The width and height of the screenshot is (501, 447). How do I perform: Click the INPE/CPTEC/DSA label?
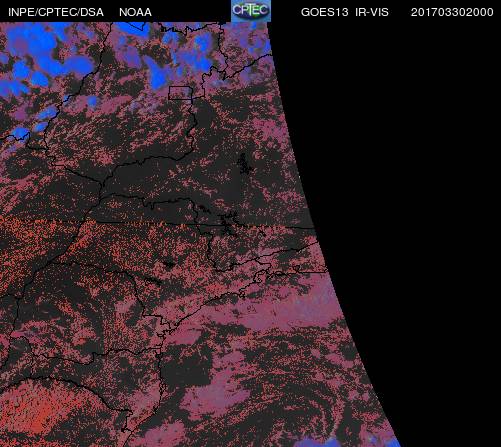56,12
